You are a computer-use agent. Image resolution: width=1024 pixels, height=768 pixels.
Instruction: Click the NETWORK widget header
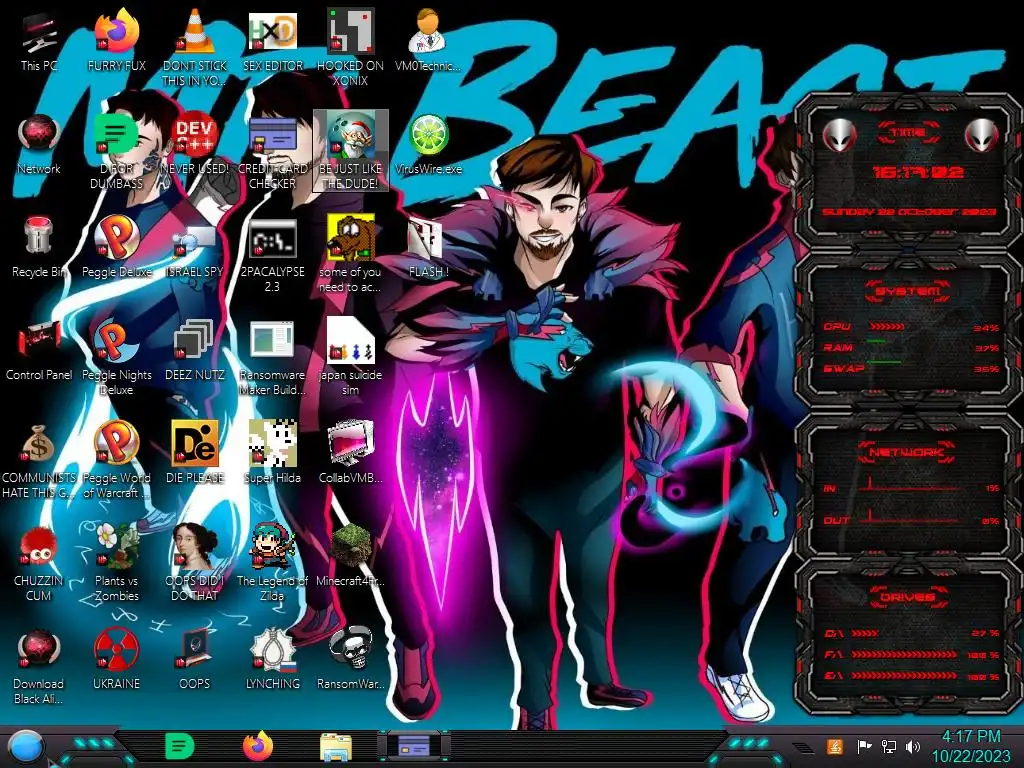[906, 451]
